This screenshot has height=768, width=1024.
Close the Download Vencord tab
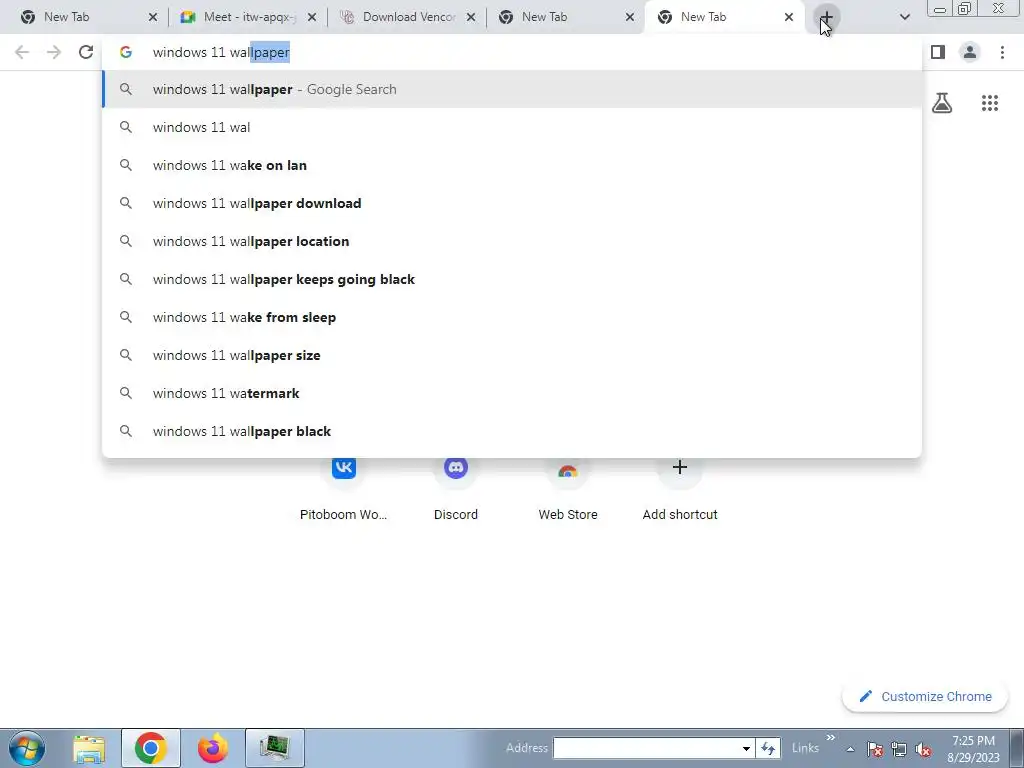coord(471,18)
